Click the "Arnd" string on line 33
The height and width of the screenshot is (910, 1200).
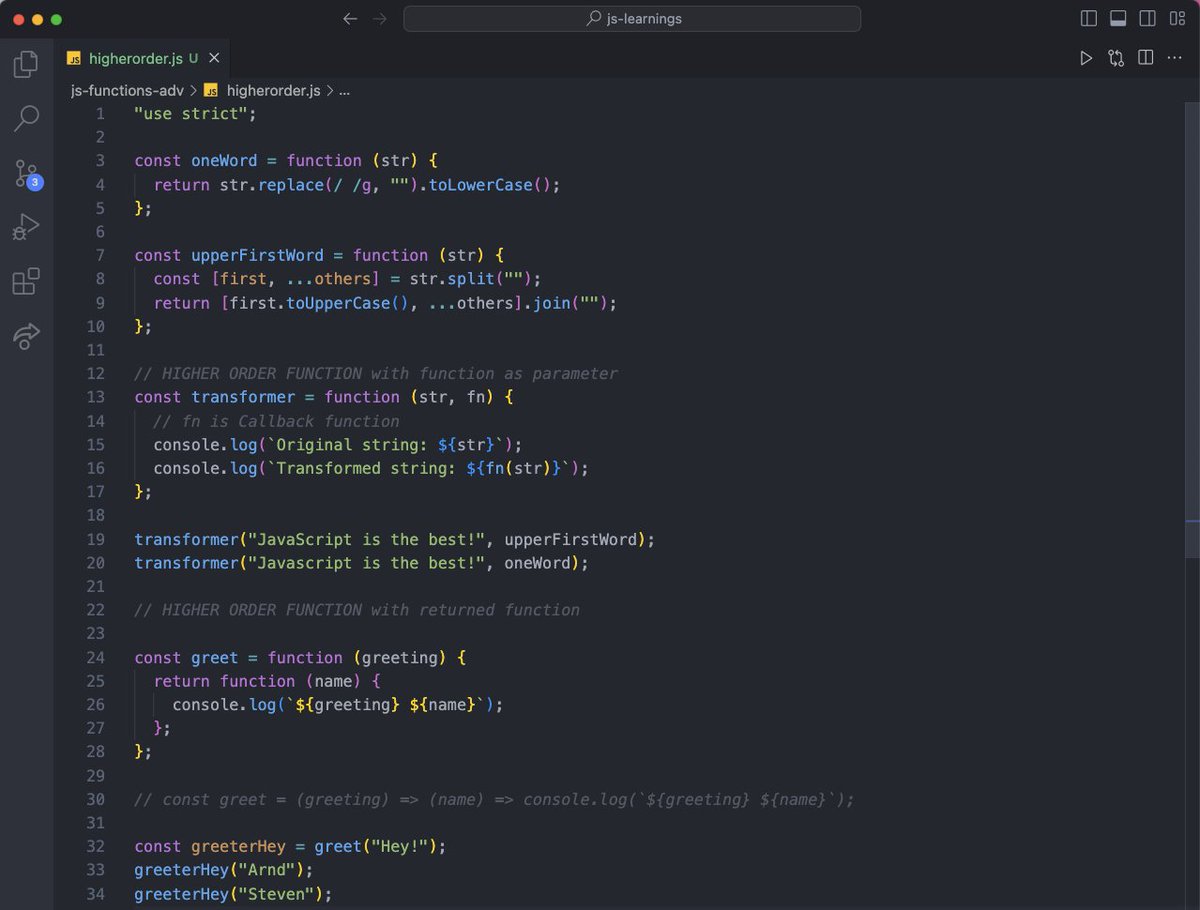(267, 871)
